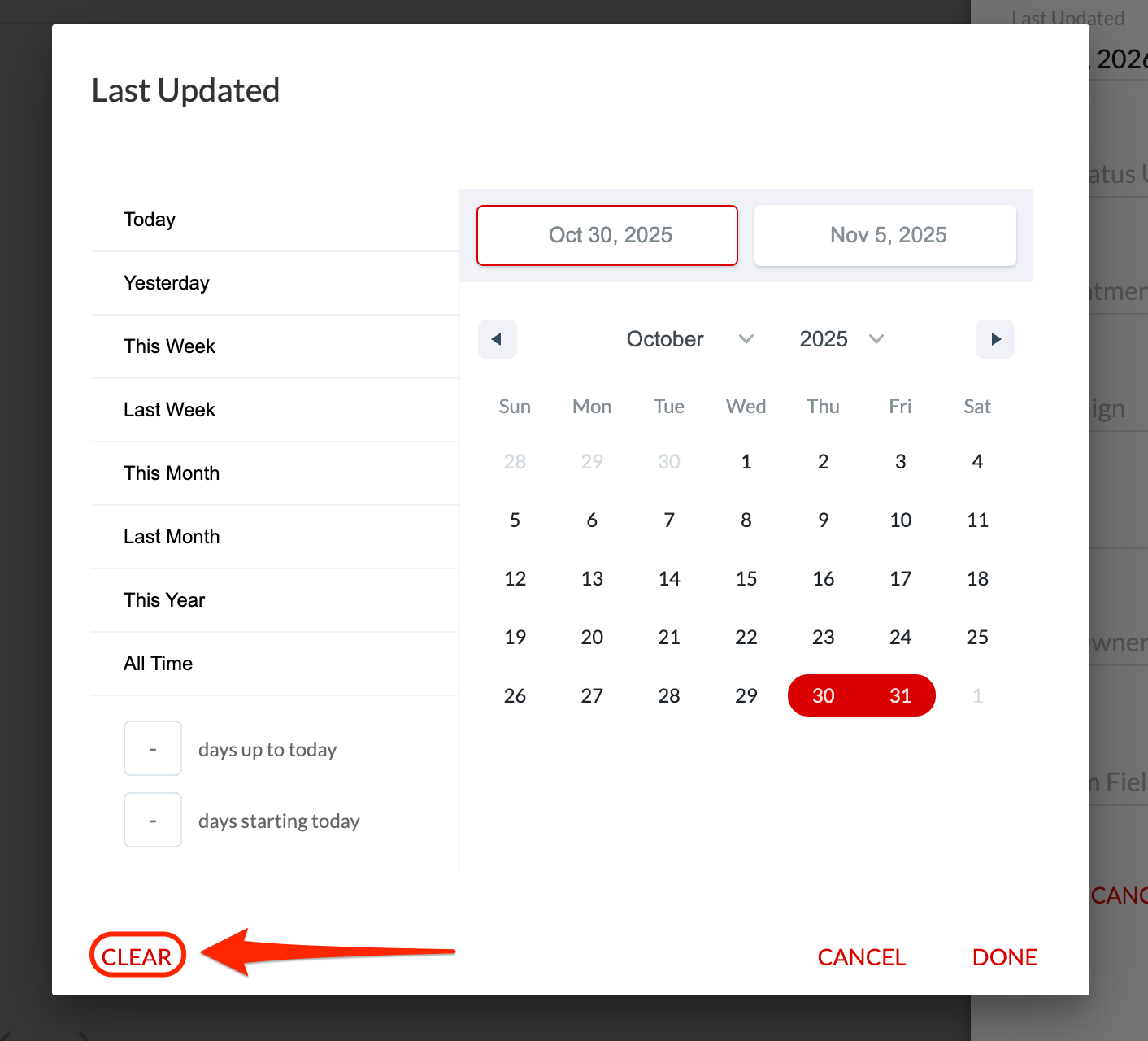
Task: Select the Nov 5, 2025 end date field
Action: (x=885, y=235)
